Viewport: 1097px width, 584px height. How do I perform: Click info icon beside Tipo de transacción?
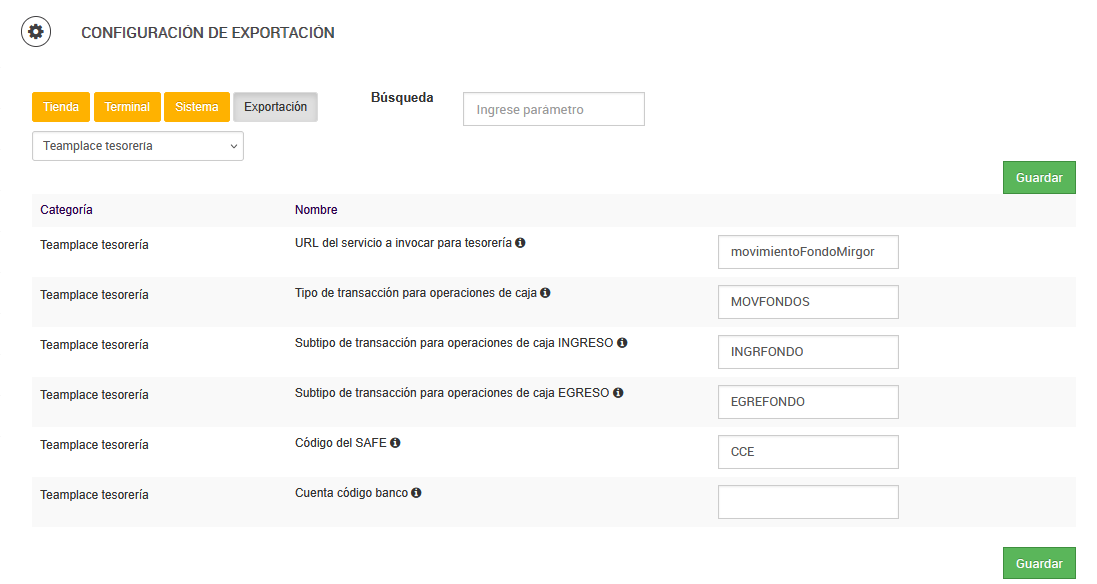click(x=545, y=293)
